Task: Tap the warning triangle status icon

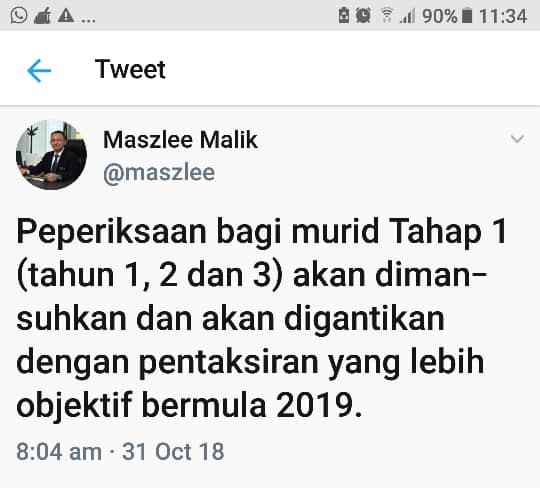Action: 66,15
